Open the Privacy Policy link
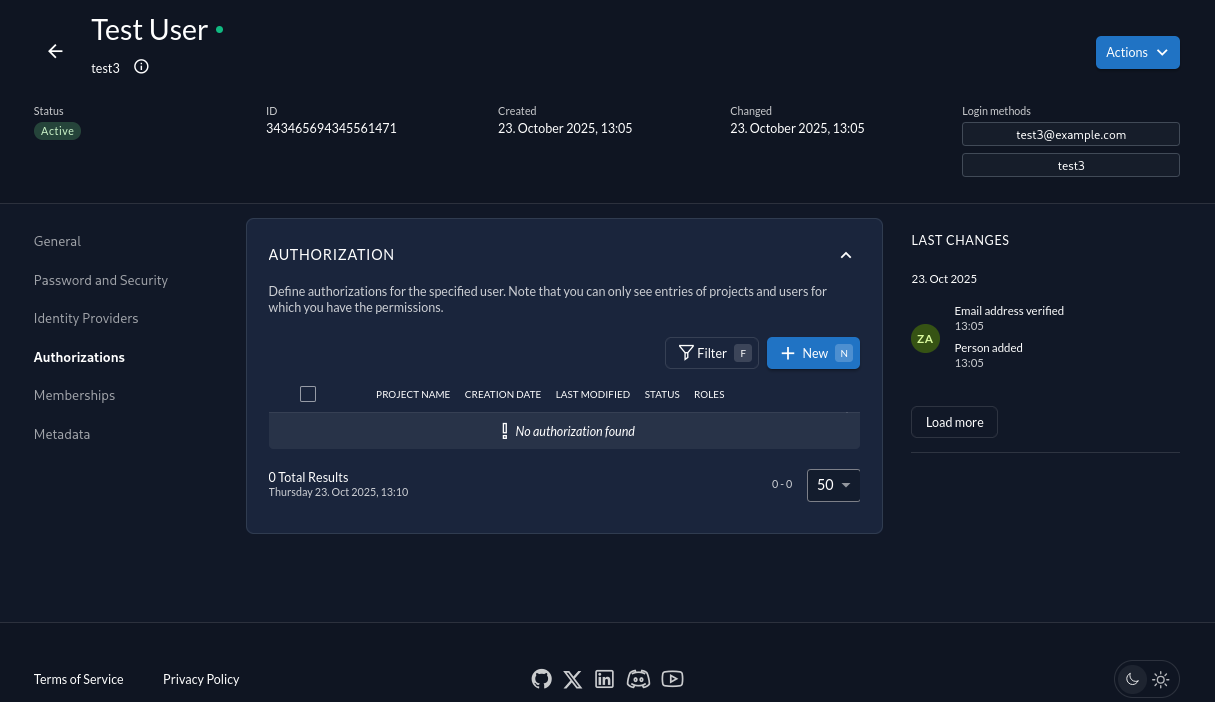The image size is (1215, 702). point(201,679)
